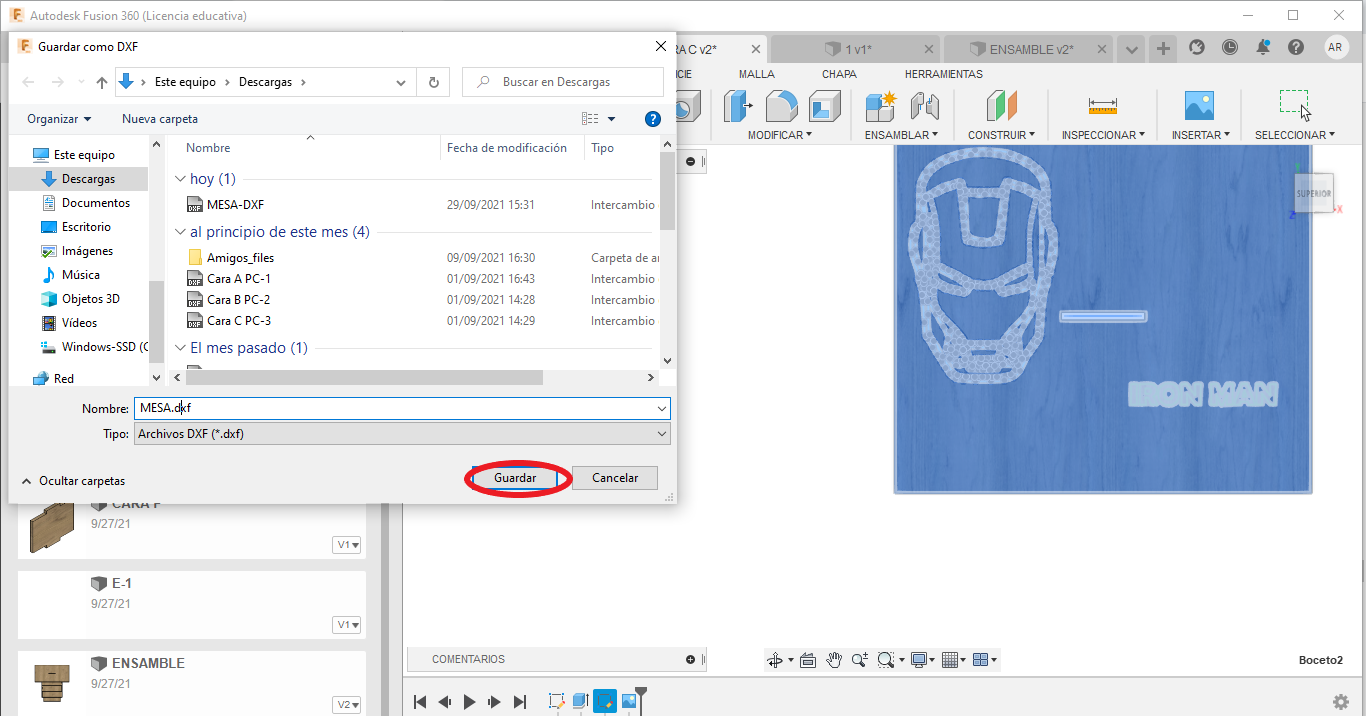Screen dimensions: 1366x716
Task: Click the Insert image icon in INSERTAR
Action: (x=1199, y=106)
